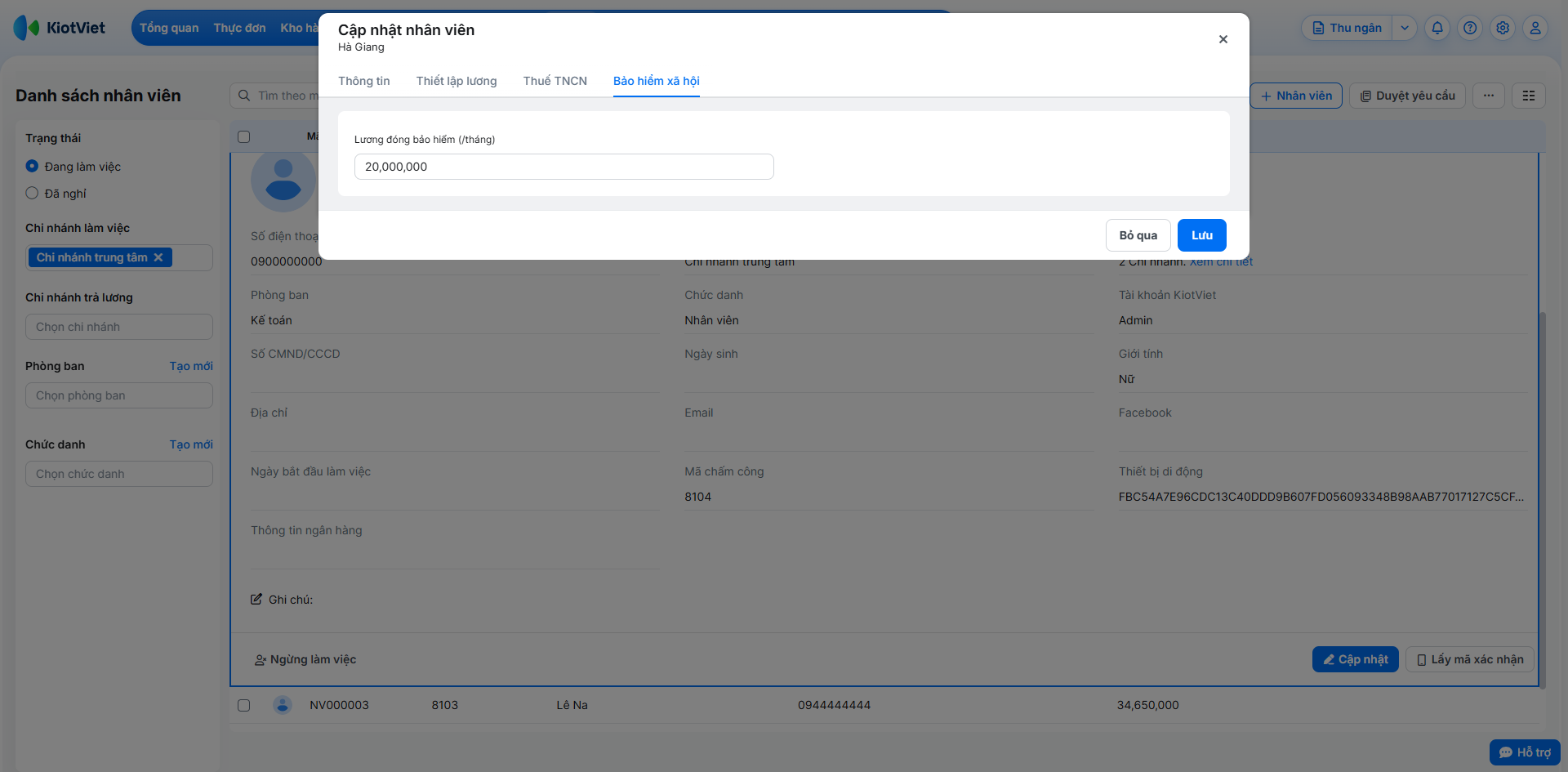This screenshot has height=772, width=1568.
Task: Click the Ngừng làm việc button
Action: point(305,659)
